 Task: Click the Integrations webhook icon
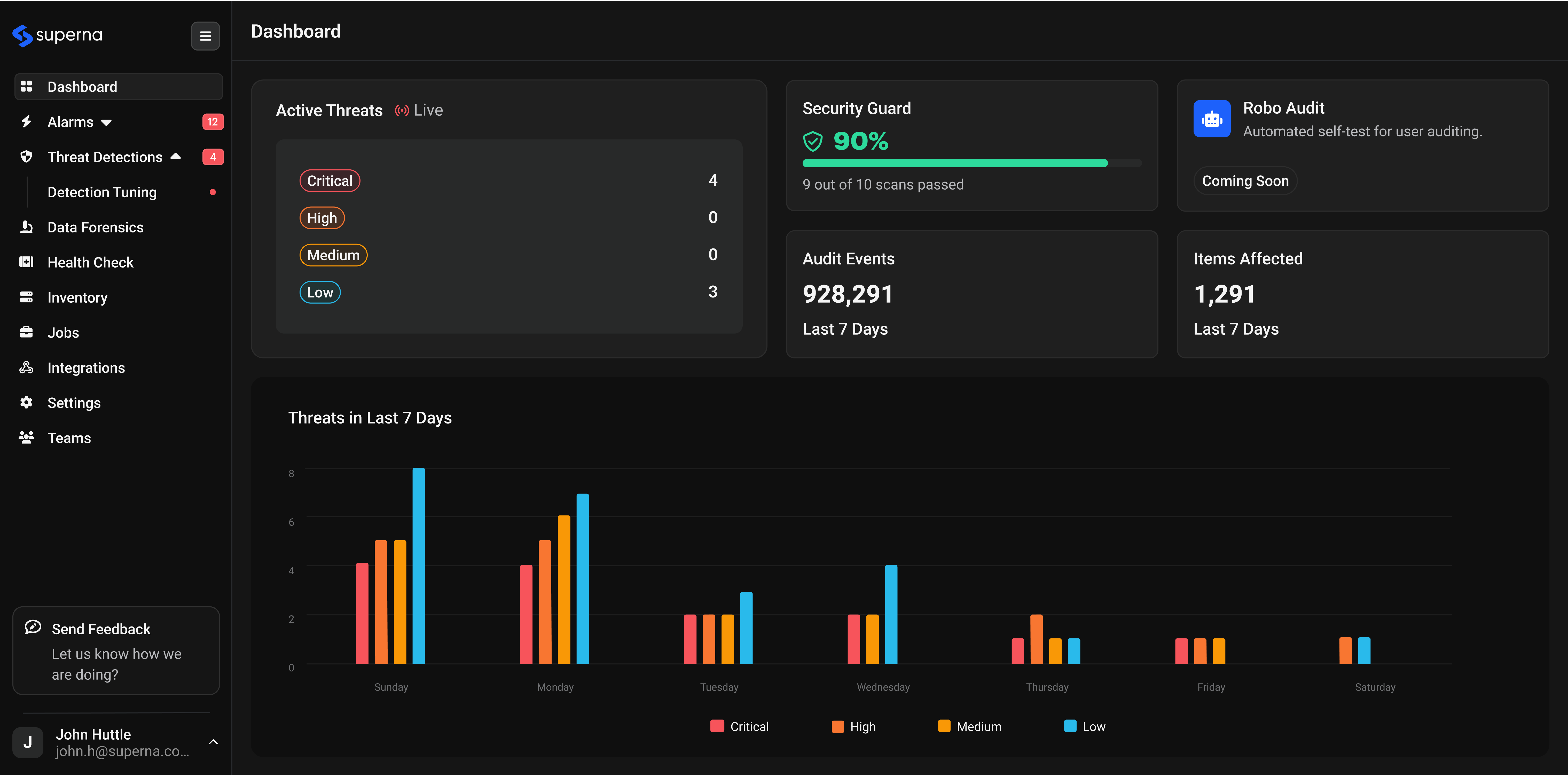pos(26,368)
